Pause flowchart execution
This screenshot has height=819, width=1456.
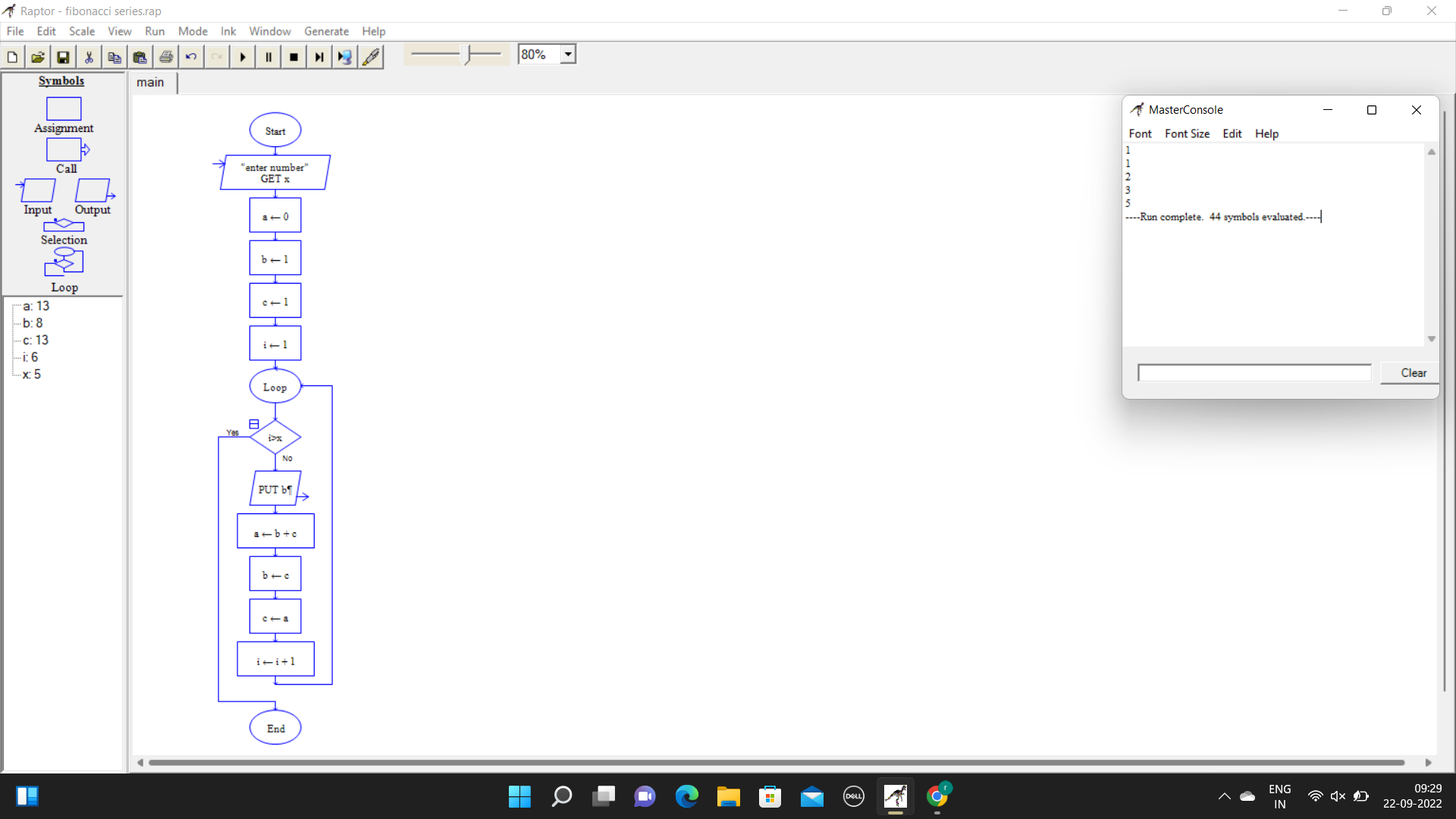(x=268, y=57)
